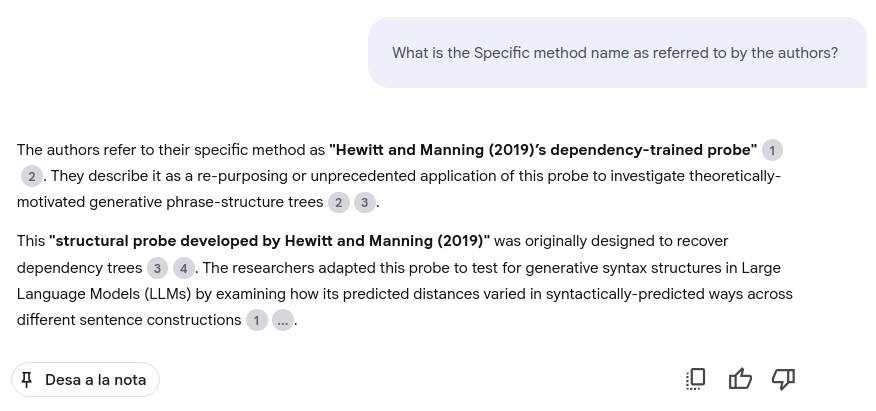The width and height of the screenshot is (876, 411).
Task: Open citation 2 before "They describe it"
Action: pos(32,177)
